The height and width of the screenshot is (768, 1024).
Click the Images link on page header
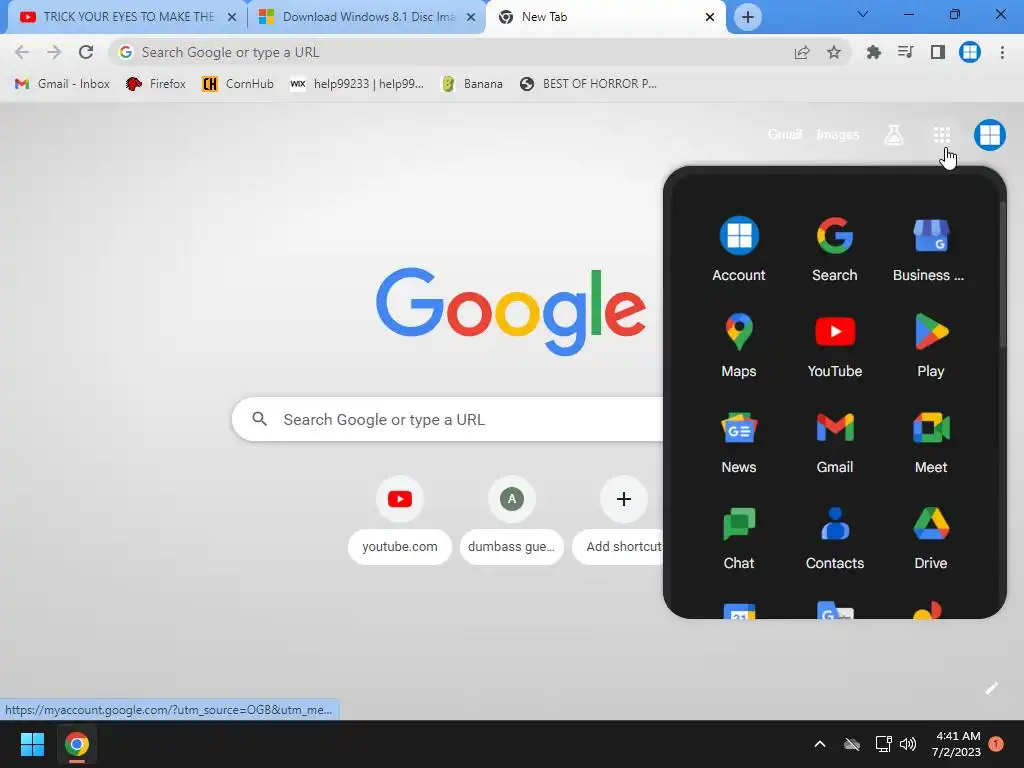click(838, 135)
